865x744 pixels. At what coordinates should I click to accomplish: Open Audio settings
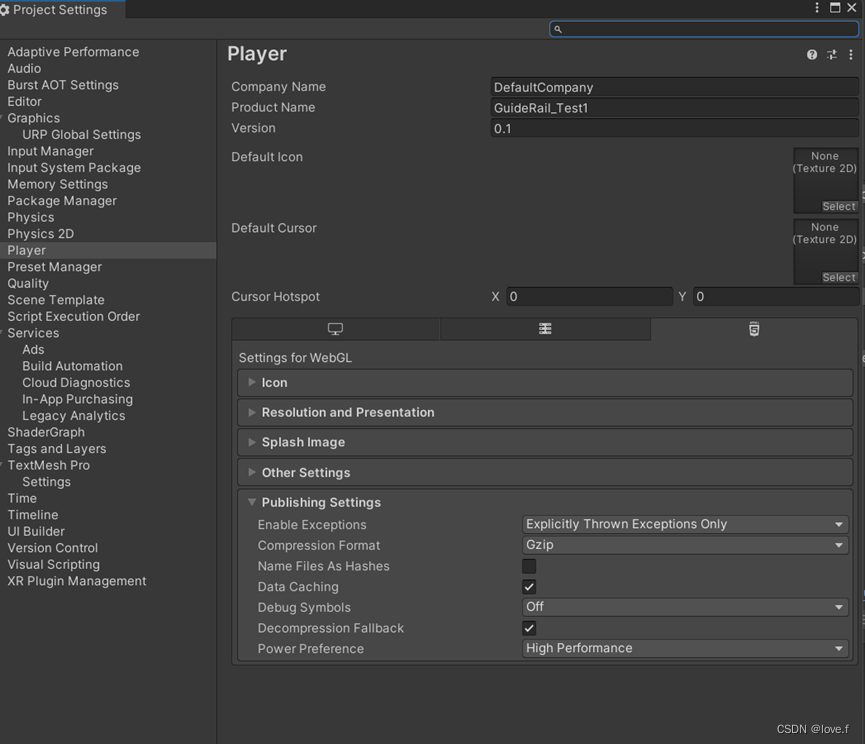(24, 68)
